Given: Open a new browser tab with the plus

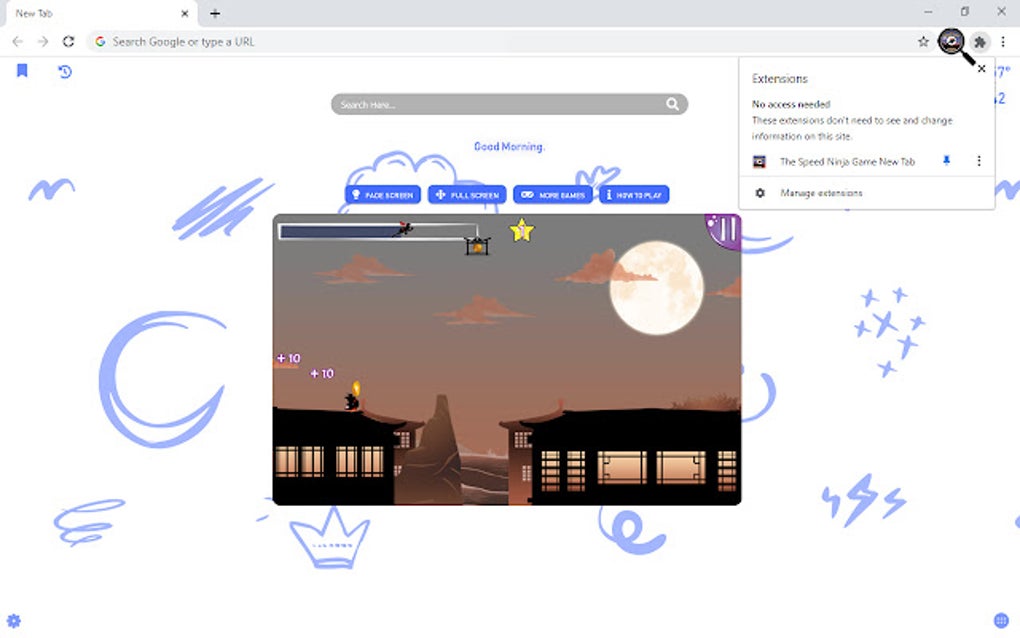Looking at the screenshot, I should click(x=215, y=13).
